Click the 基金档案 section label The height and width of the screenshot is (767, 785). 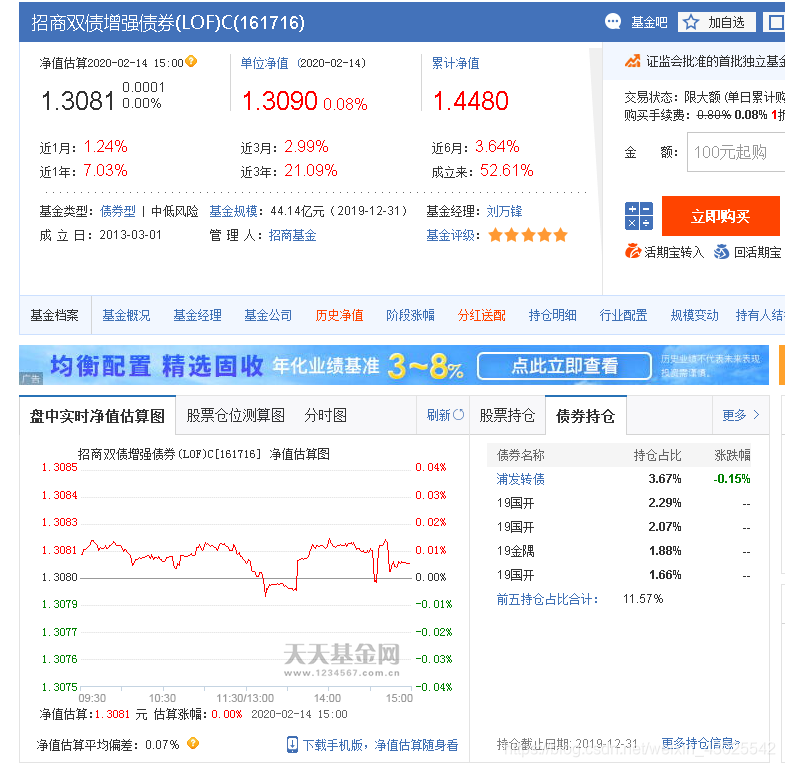55,315
